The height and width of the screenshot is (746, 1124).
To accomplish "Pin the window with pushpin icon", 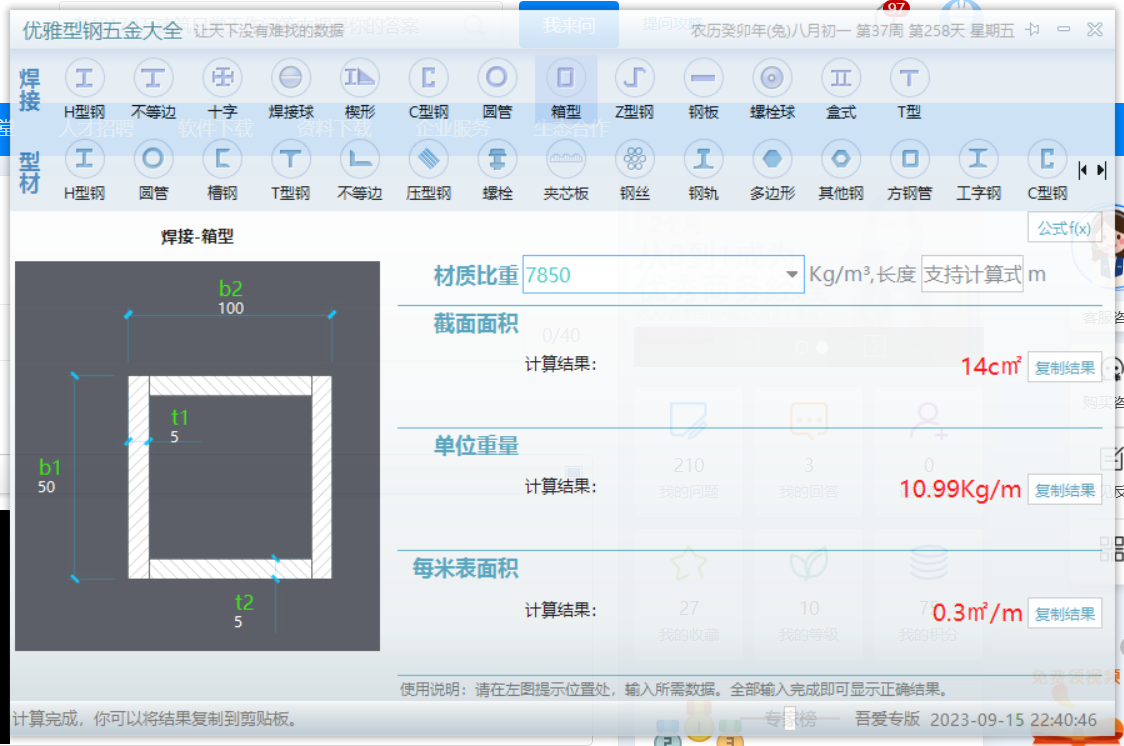I will (x=1033, y=29).
